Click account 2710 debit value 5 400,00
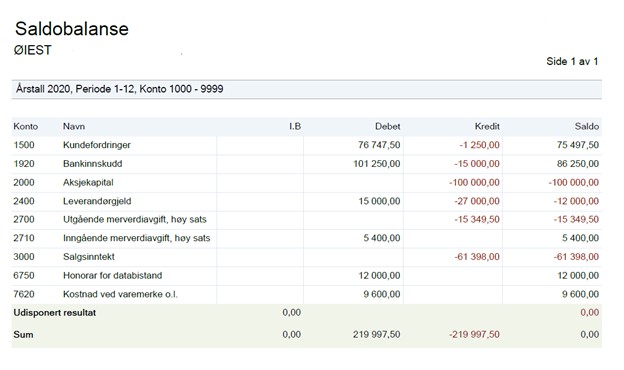The height and width of the screenshot is (370, 624). (x=382, y=238)
